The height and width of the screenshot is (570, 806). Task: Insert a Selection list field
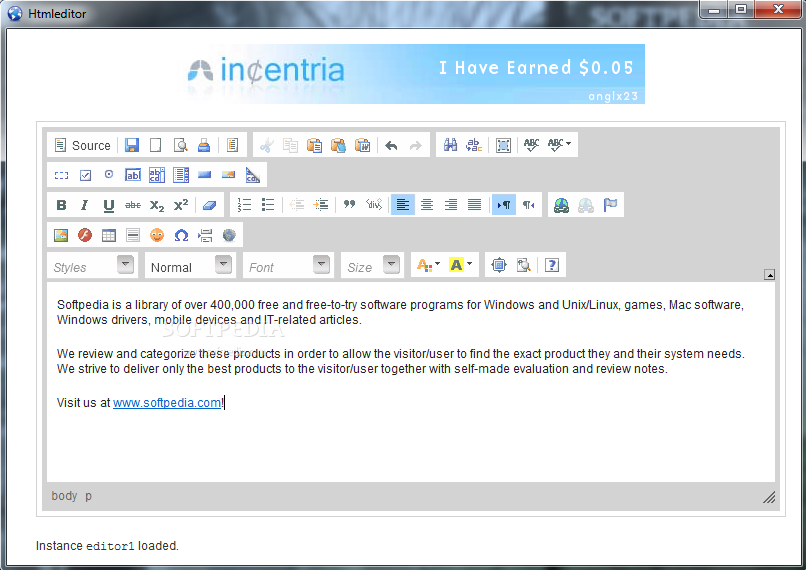coord(181,175)
